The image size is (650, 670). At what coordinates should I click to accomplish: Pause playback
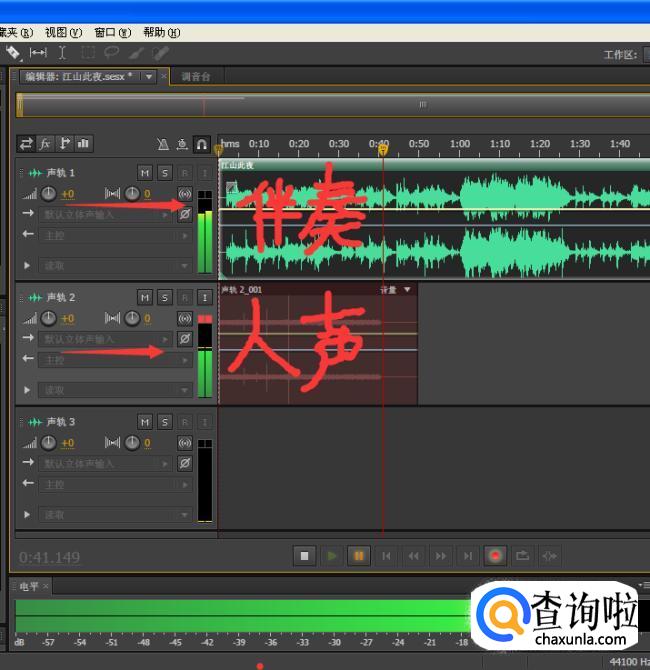tap(359, 556)
